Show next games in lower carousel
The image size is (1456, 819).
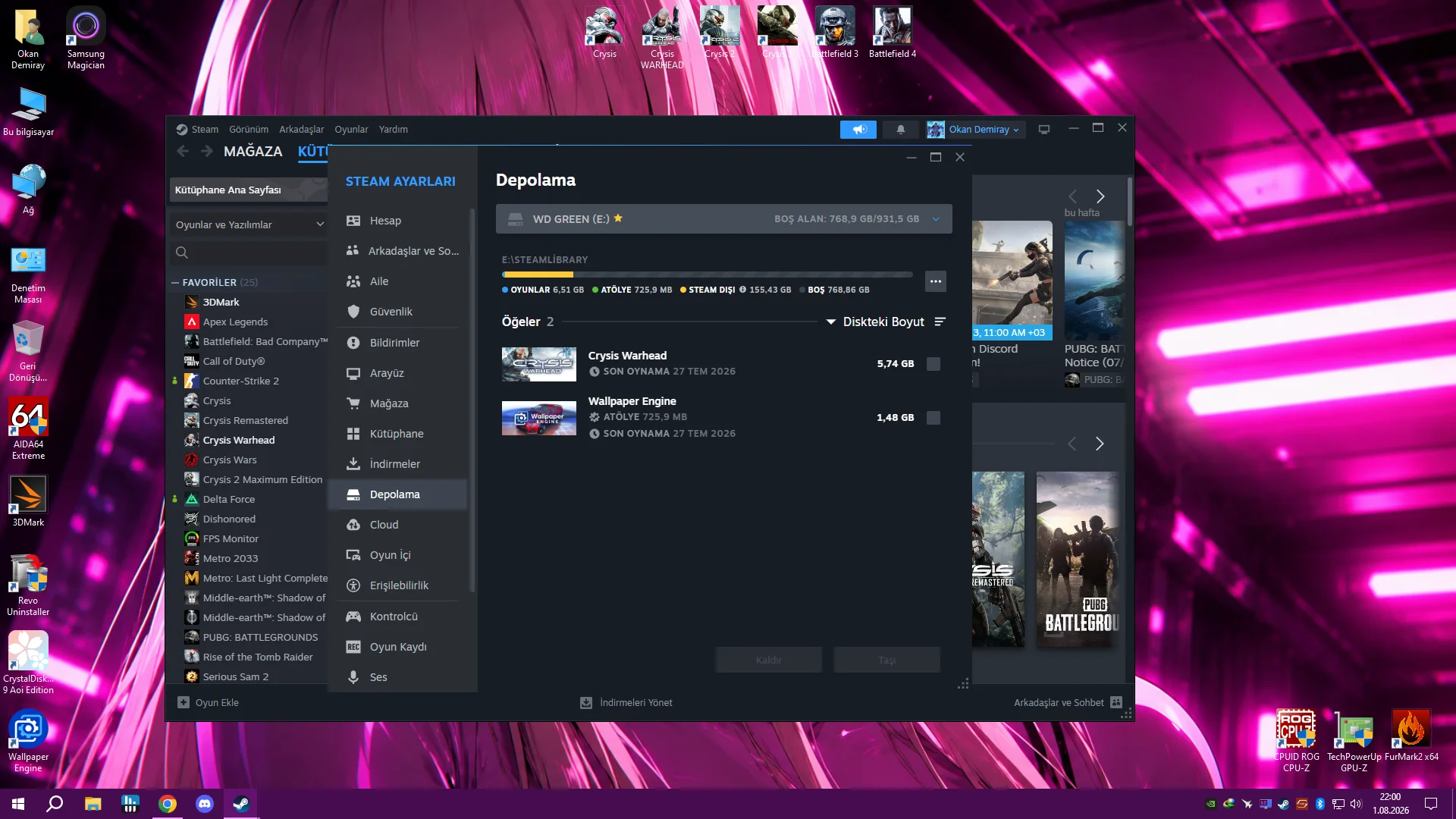click(x=1100, y=444)
